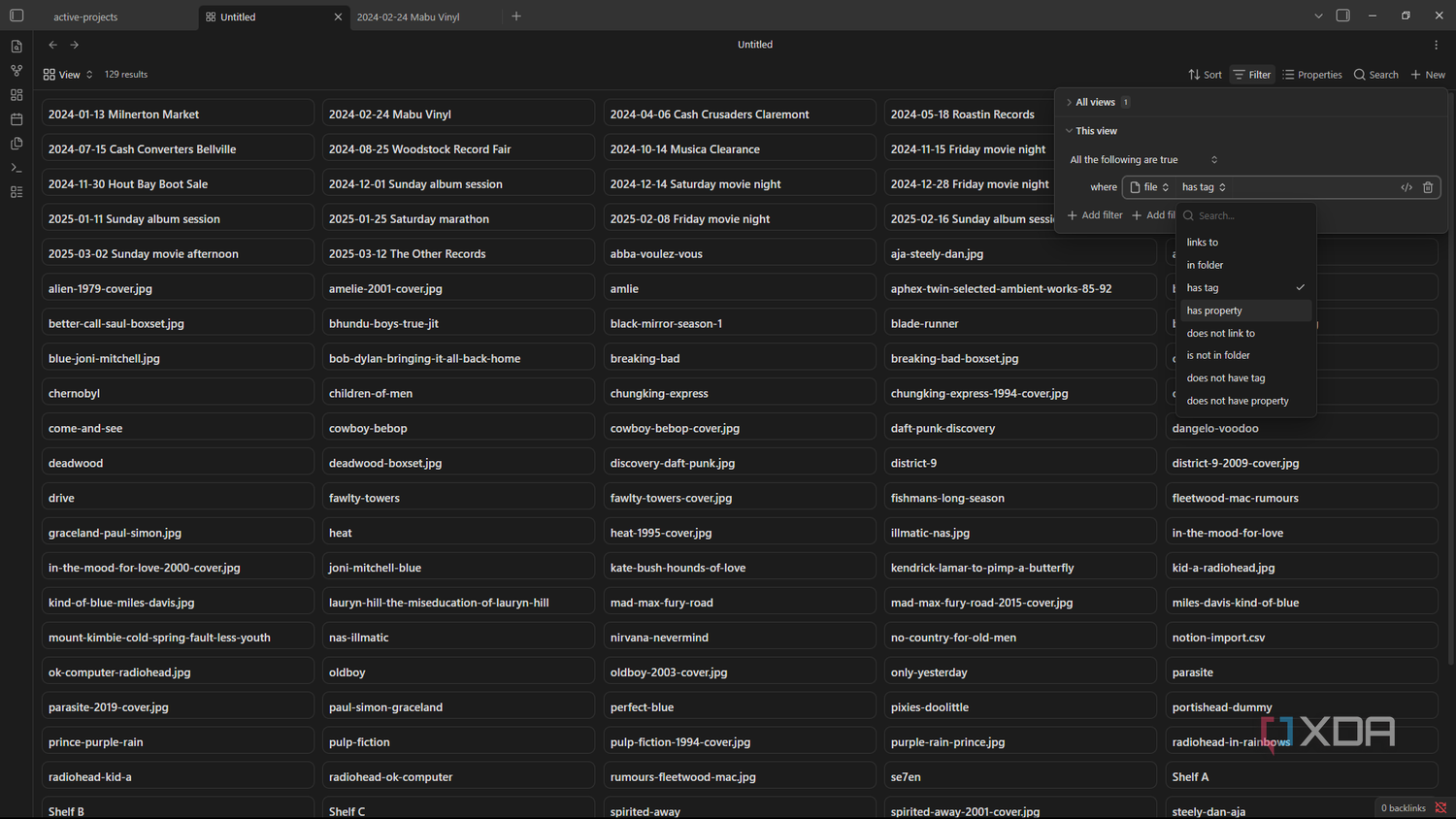
Task: Open parasite card
Action: click(1302, 672)
